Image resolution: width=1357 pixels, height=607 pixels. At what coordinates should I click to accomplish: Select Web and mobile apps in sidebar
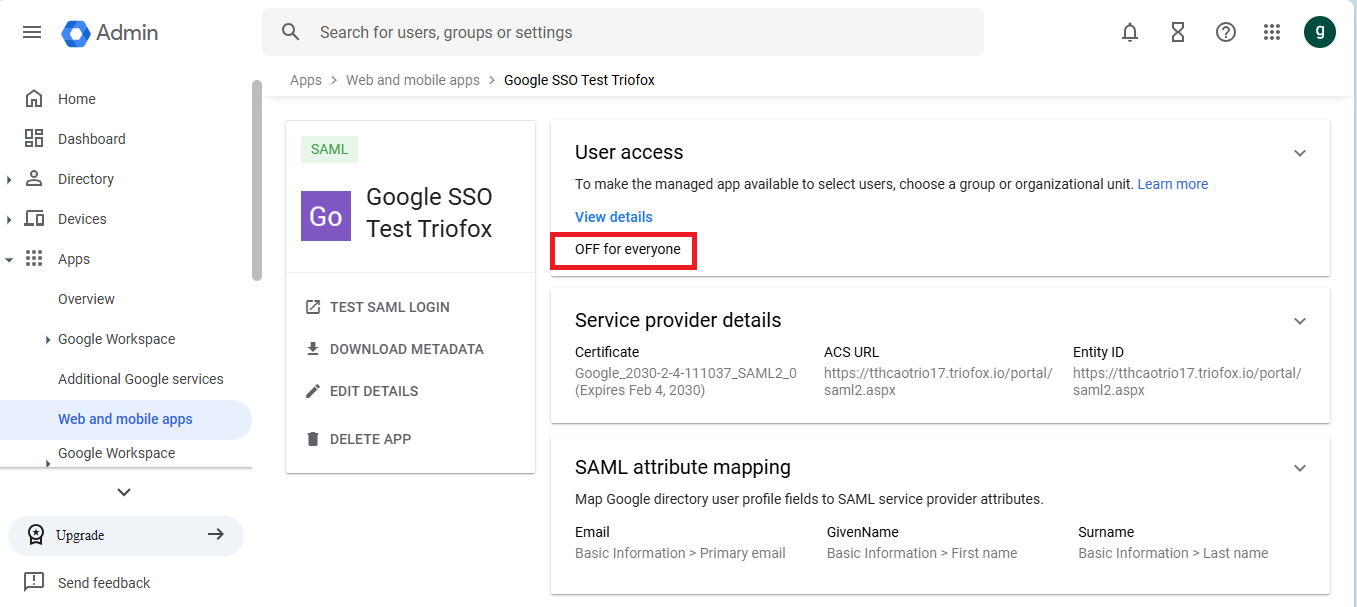coord(126,419)
